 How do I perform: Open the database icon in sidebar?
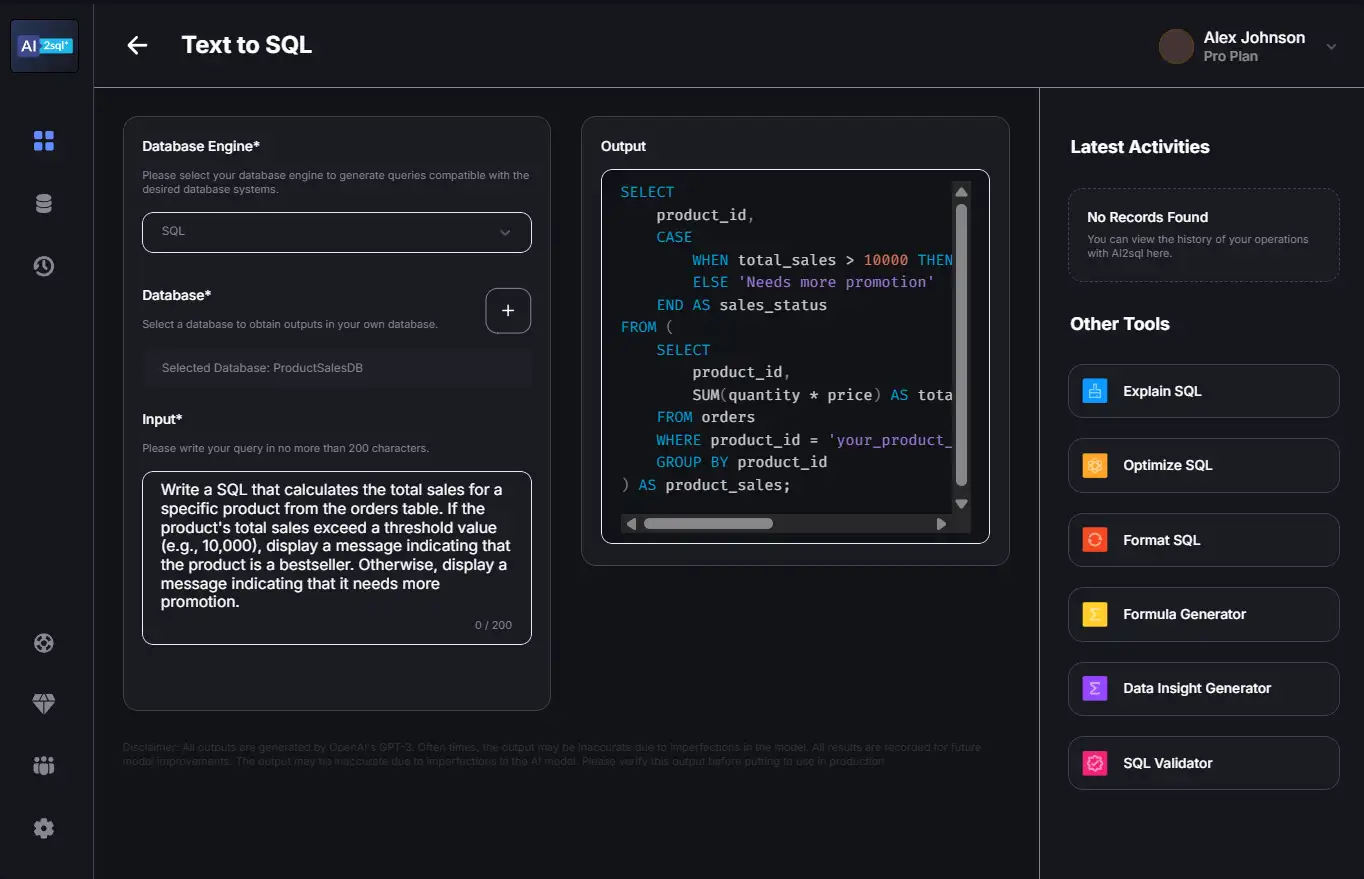44,204
